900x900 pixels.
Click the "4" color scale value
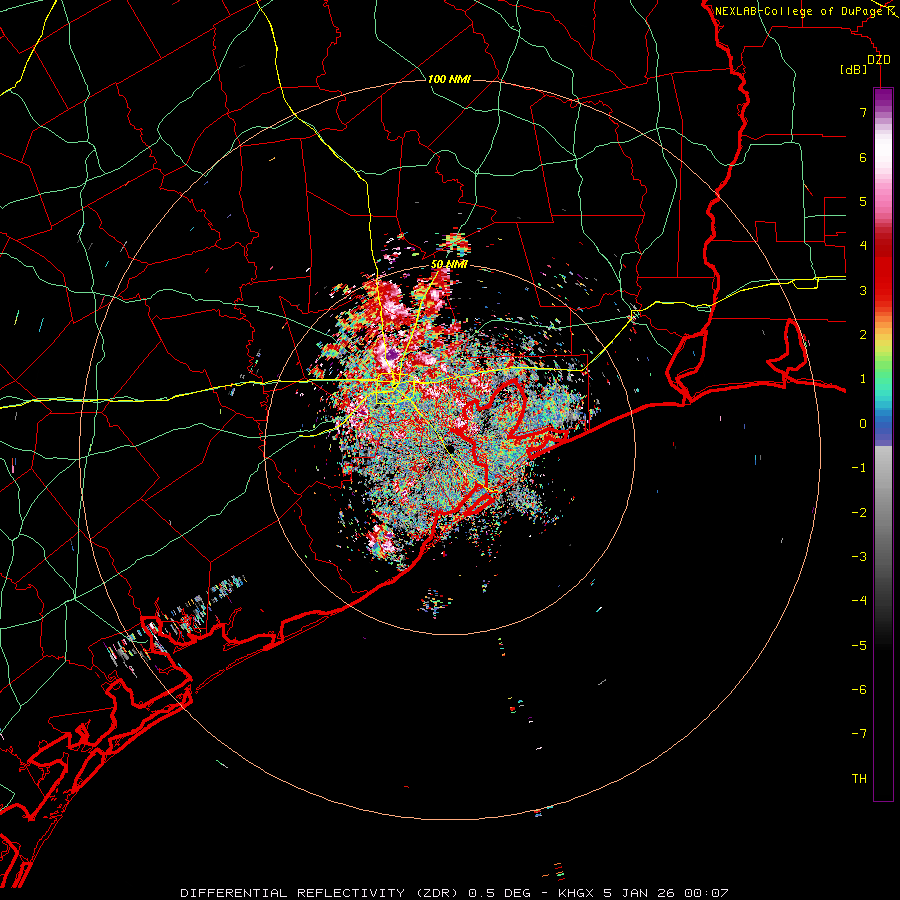(x=863, y=246)
